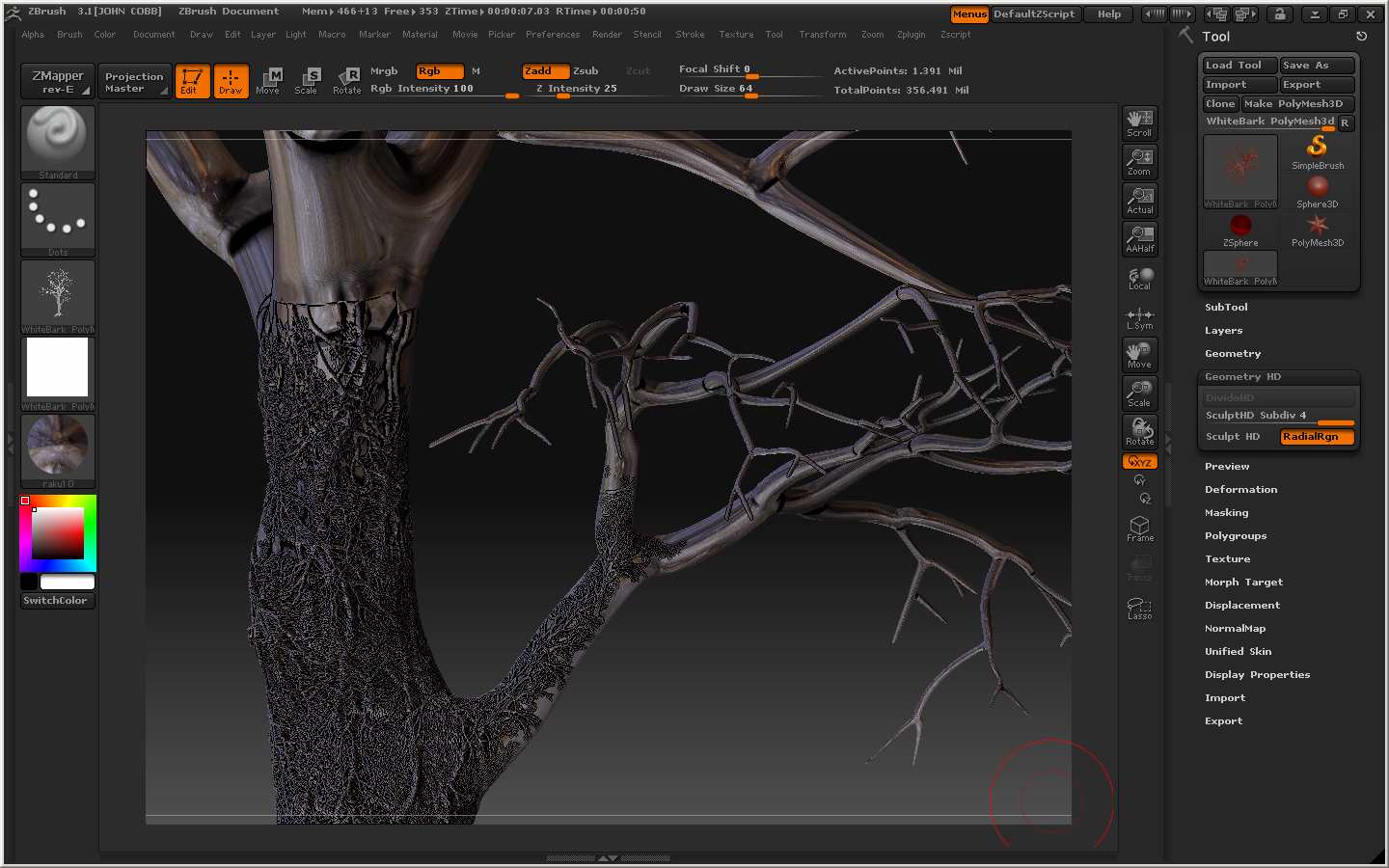Screen dimensions: 1389x868
Task: Expand the Polygroups section
Action: pyautogui.click(x=1236, y=535)
